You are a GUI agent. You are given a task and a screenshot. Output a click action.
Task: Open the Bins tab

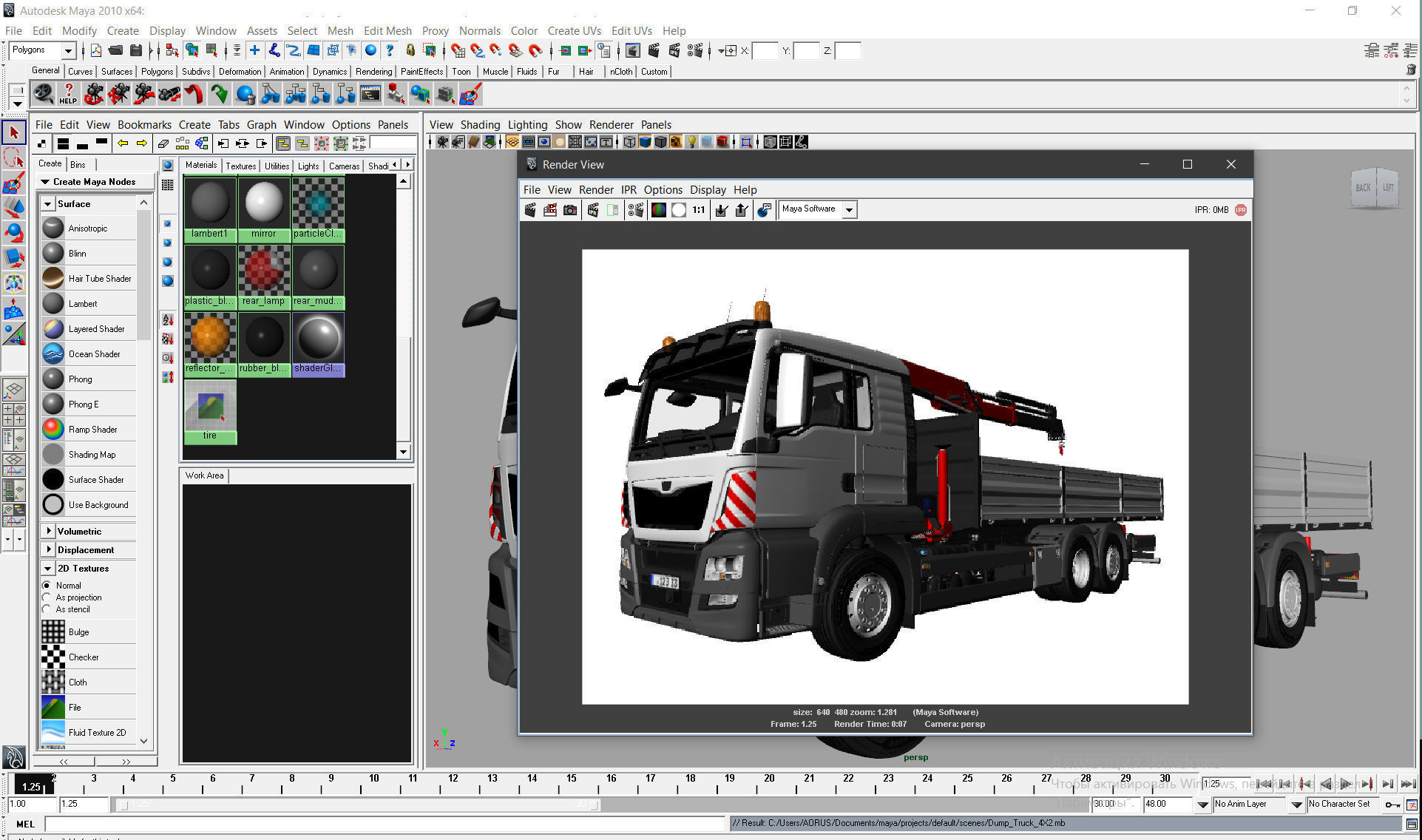pyautogui.click(x=78, y=164)
